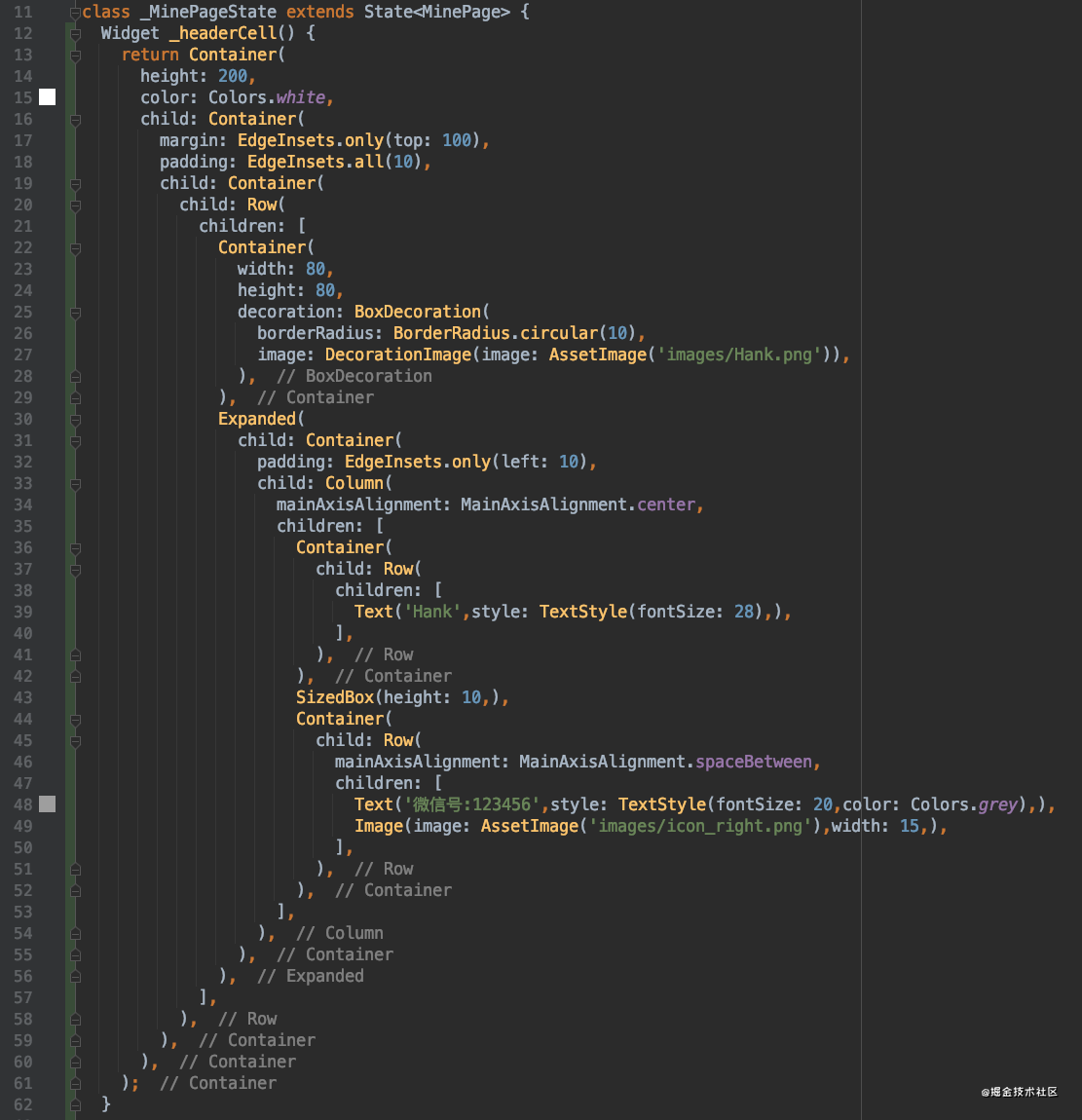Click 'BoxDecoration(' on line 25

coord(422,313)
